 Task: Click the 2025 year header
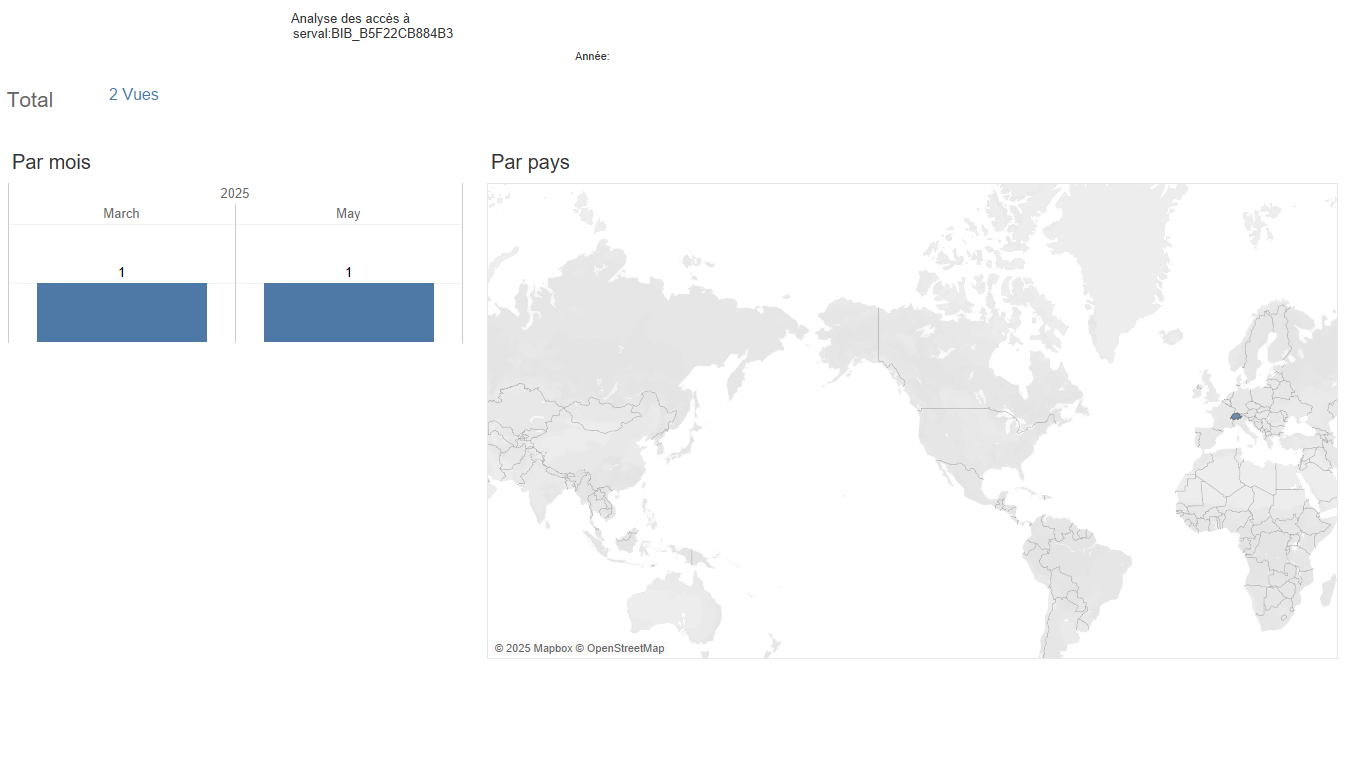pos(235,193)
